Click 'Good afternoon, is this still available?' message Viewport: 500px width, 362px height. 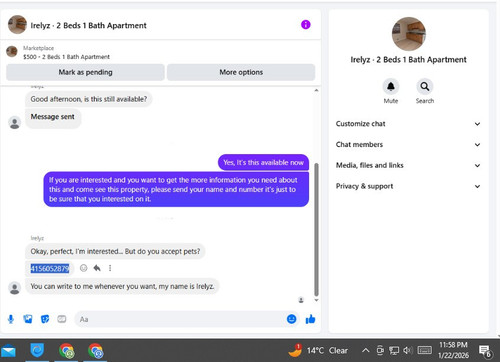click(x=89, y=99)
